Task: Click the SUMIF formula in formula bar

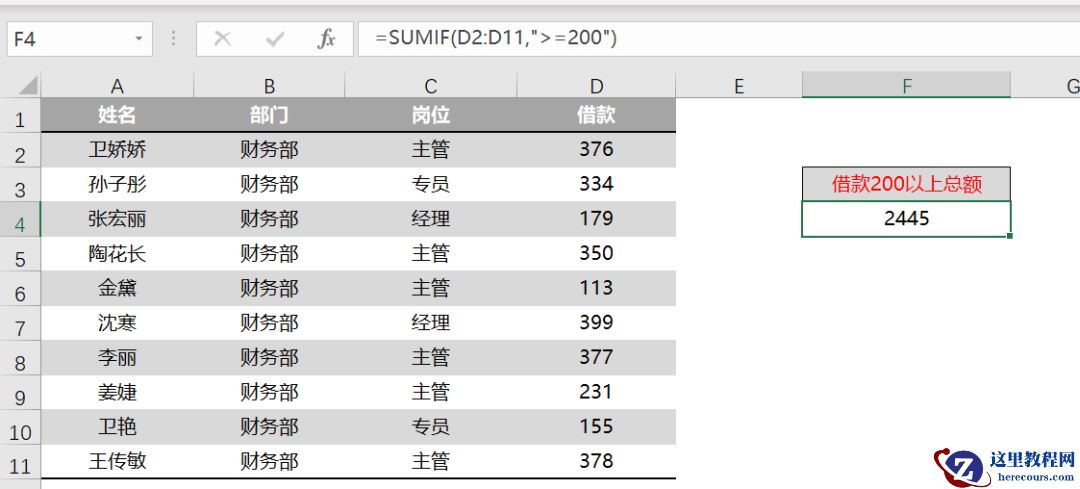Action: 496,39
